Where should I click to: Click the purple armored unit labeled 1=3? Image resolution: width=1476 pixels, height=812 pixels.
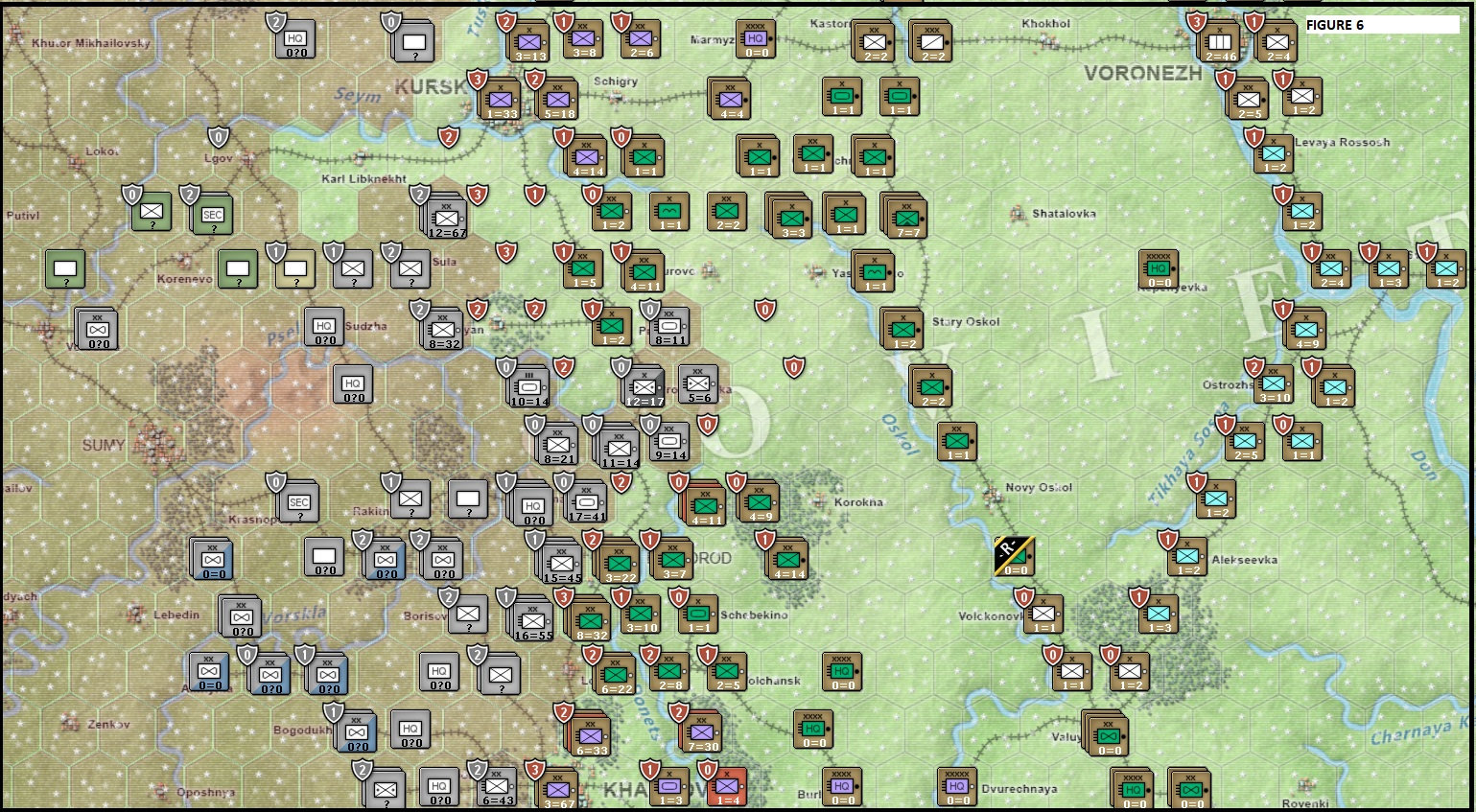669,787
